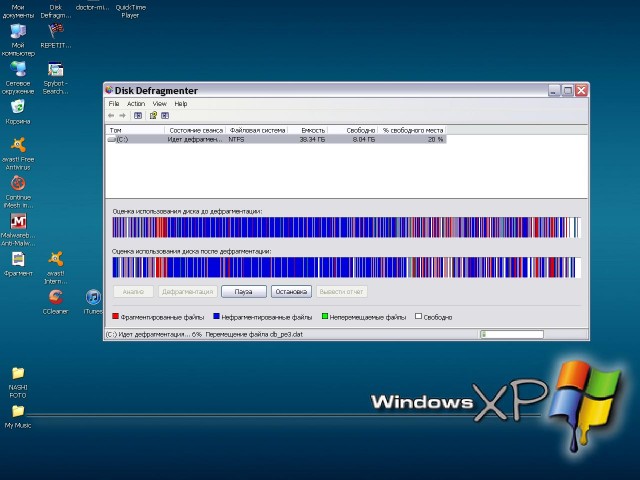Image resolution: width=640 pixels, height=480 pixels.
Task: Click the Емкость column header
Action: [x=313, y=130]
